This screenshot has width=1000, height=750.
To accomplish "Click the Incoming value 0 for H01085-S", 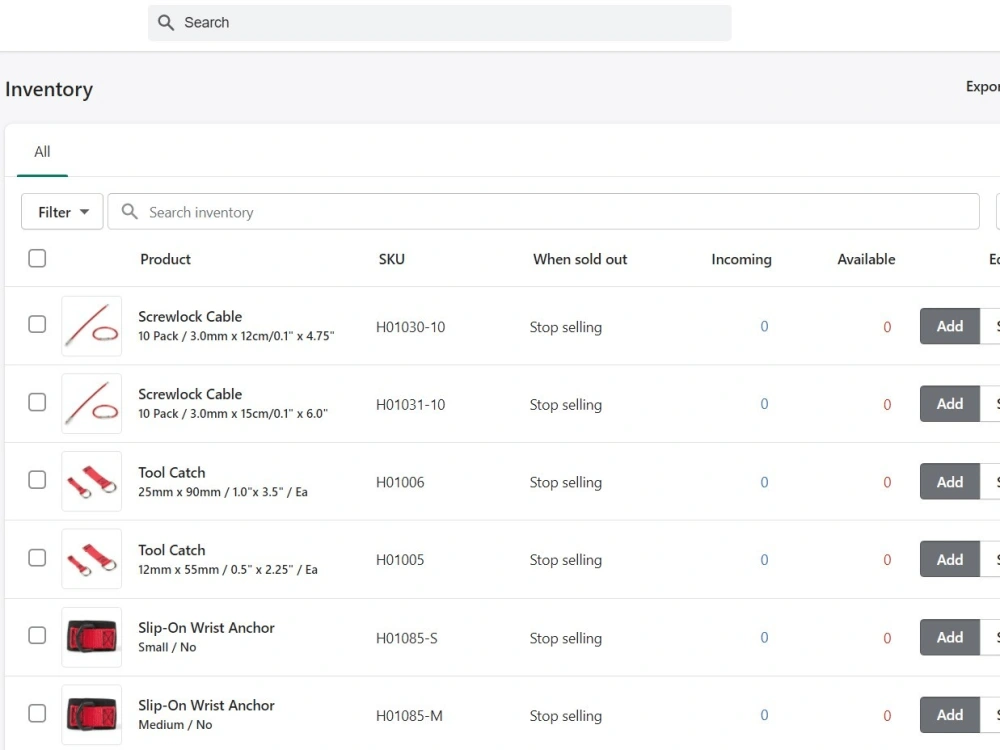I will tap(764, 638).
